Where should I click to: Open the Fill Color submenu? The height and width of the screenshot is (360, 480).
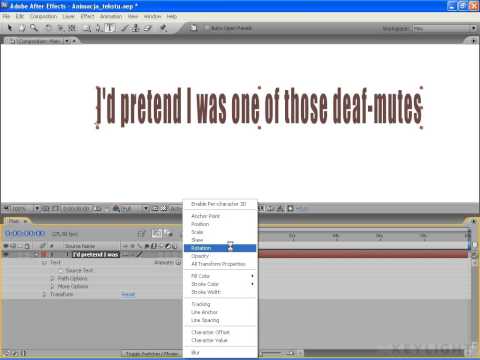[x=220, y=276]
